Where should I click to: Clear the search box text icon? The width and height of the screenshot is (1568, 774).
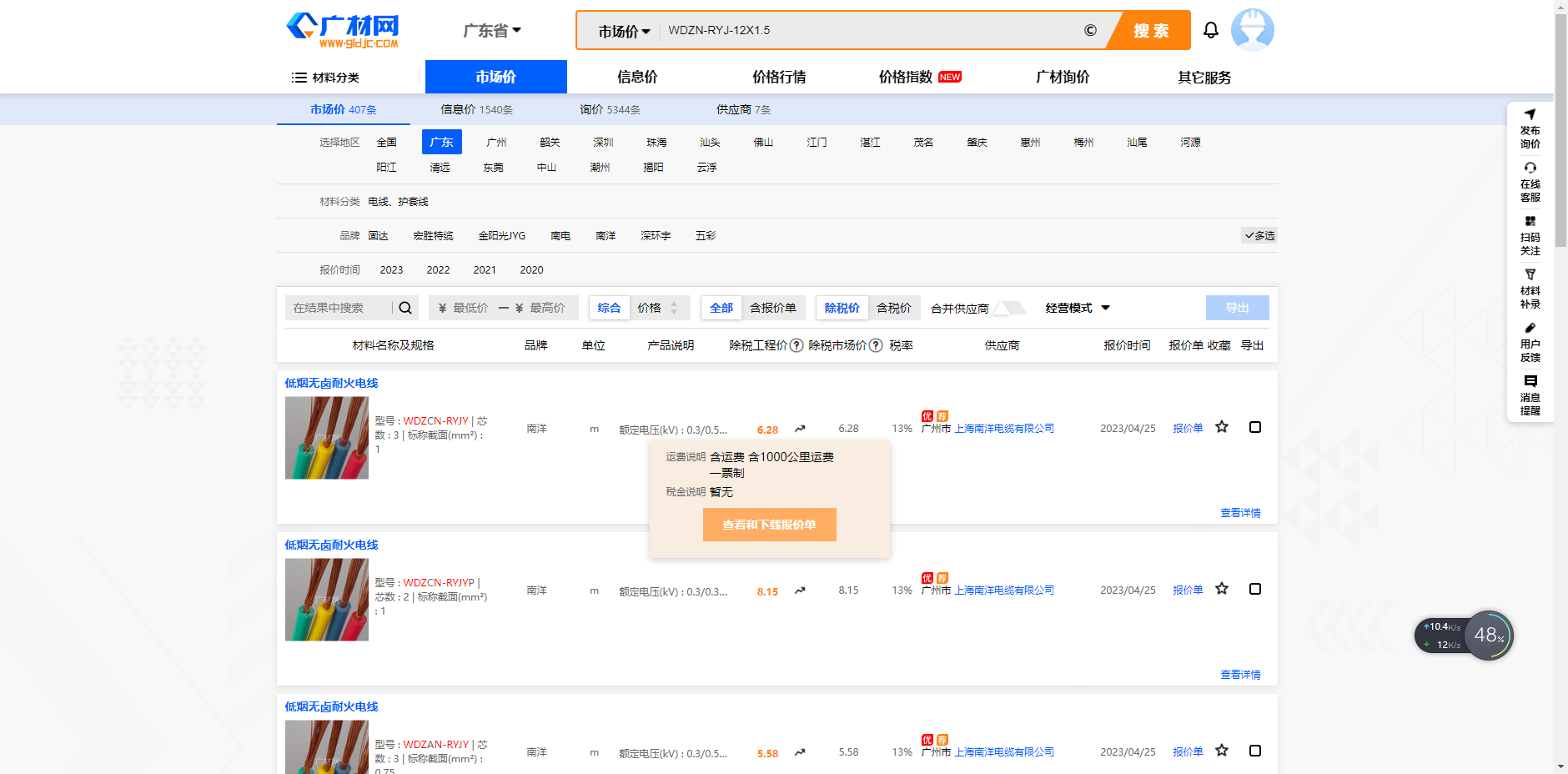tap(1090, 30)
